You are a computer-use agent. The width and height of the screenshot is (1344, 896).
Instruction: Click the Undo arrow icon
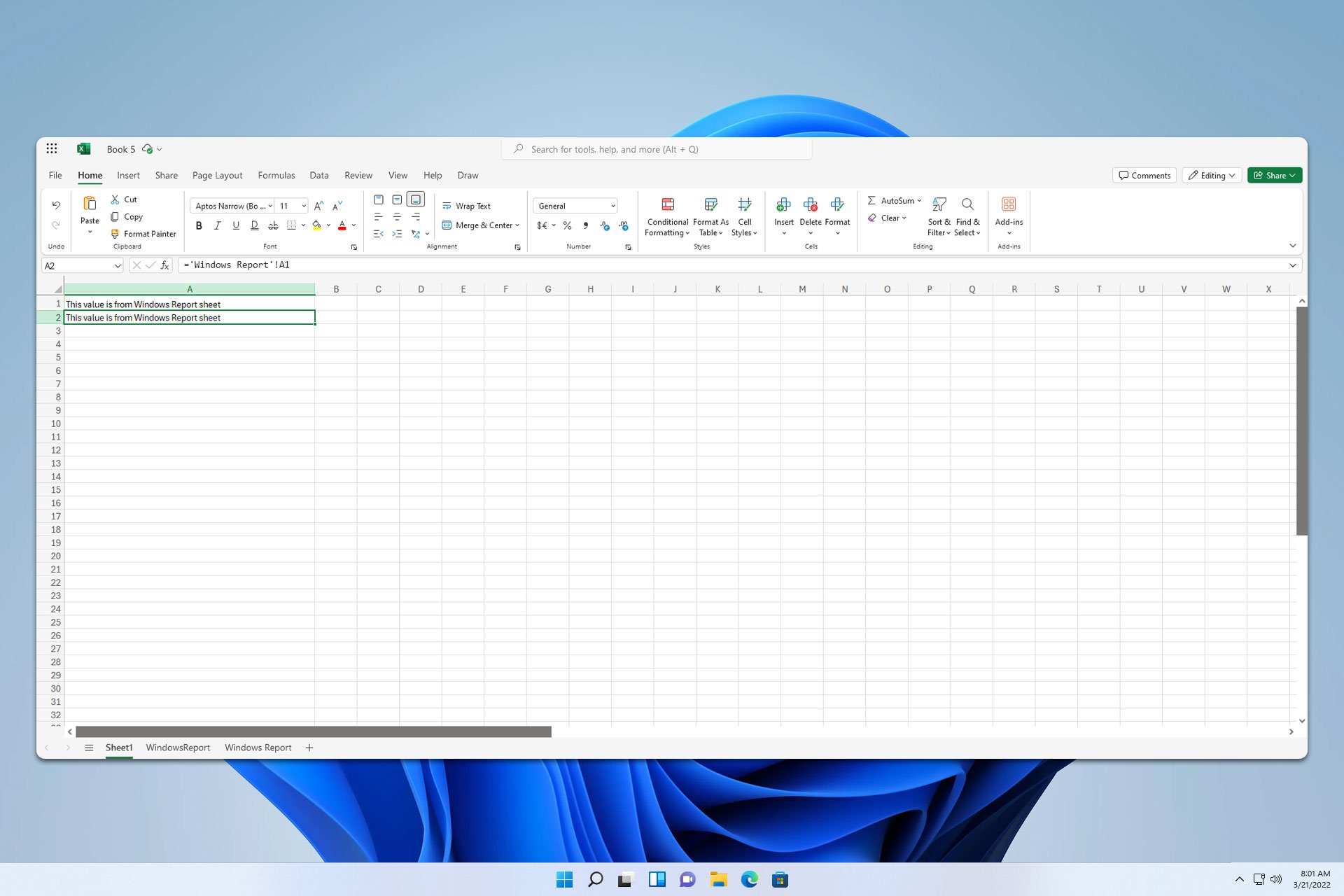(x=56, y=205)
